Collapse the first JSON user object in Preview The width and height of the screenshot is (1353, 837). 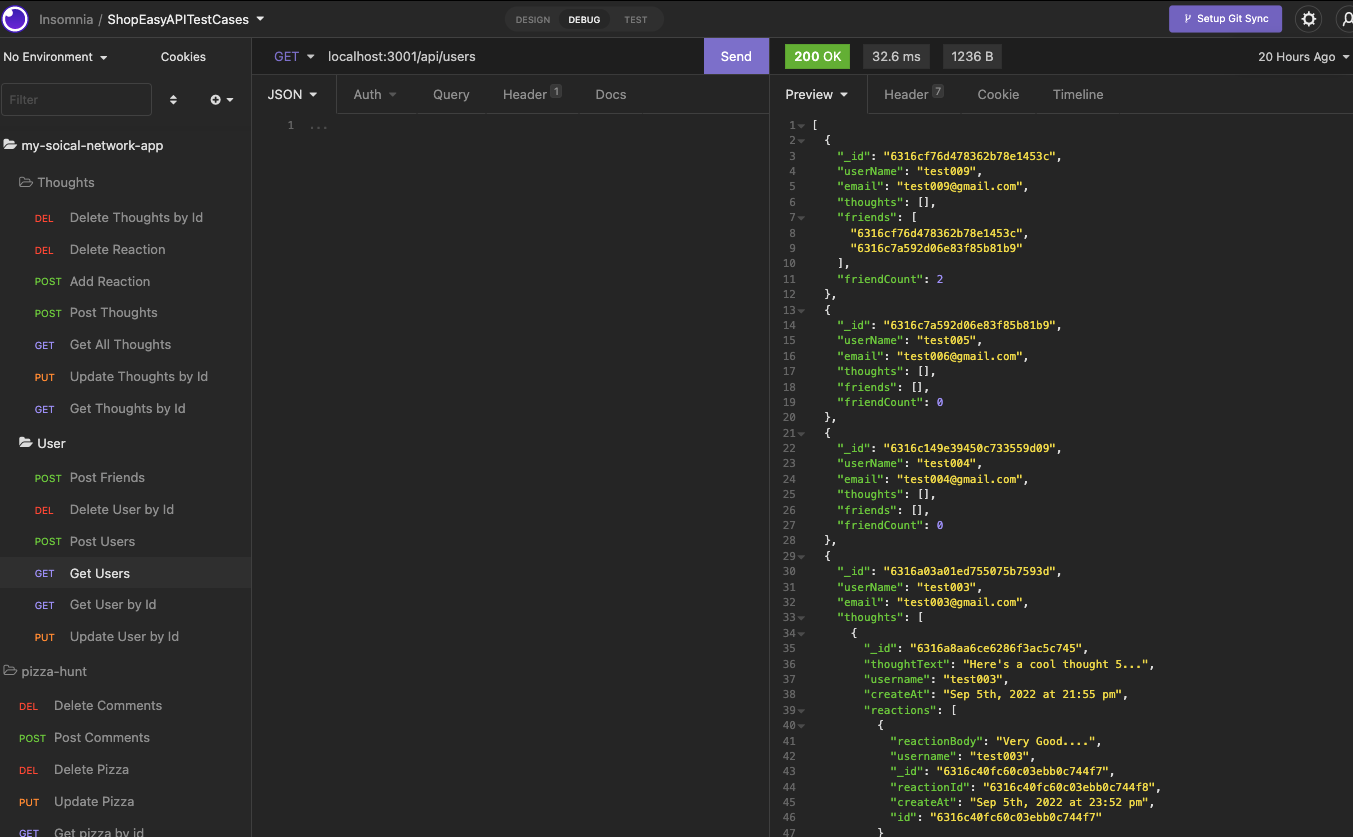pyautogui.click(x=800, y=140)
